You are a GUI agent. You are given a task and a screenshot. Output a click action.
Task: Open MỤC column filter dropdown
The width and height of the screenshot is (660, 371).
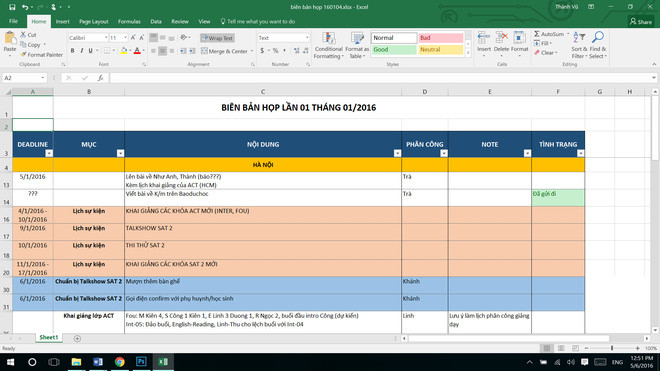[x=120, y=153]
